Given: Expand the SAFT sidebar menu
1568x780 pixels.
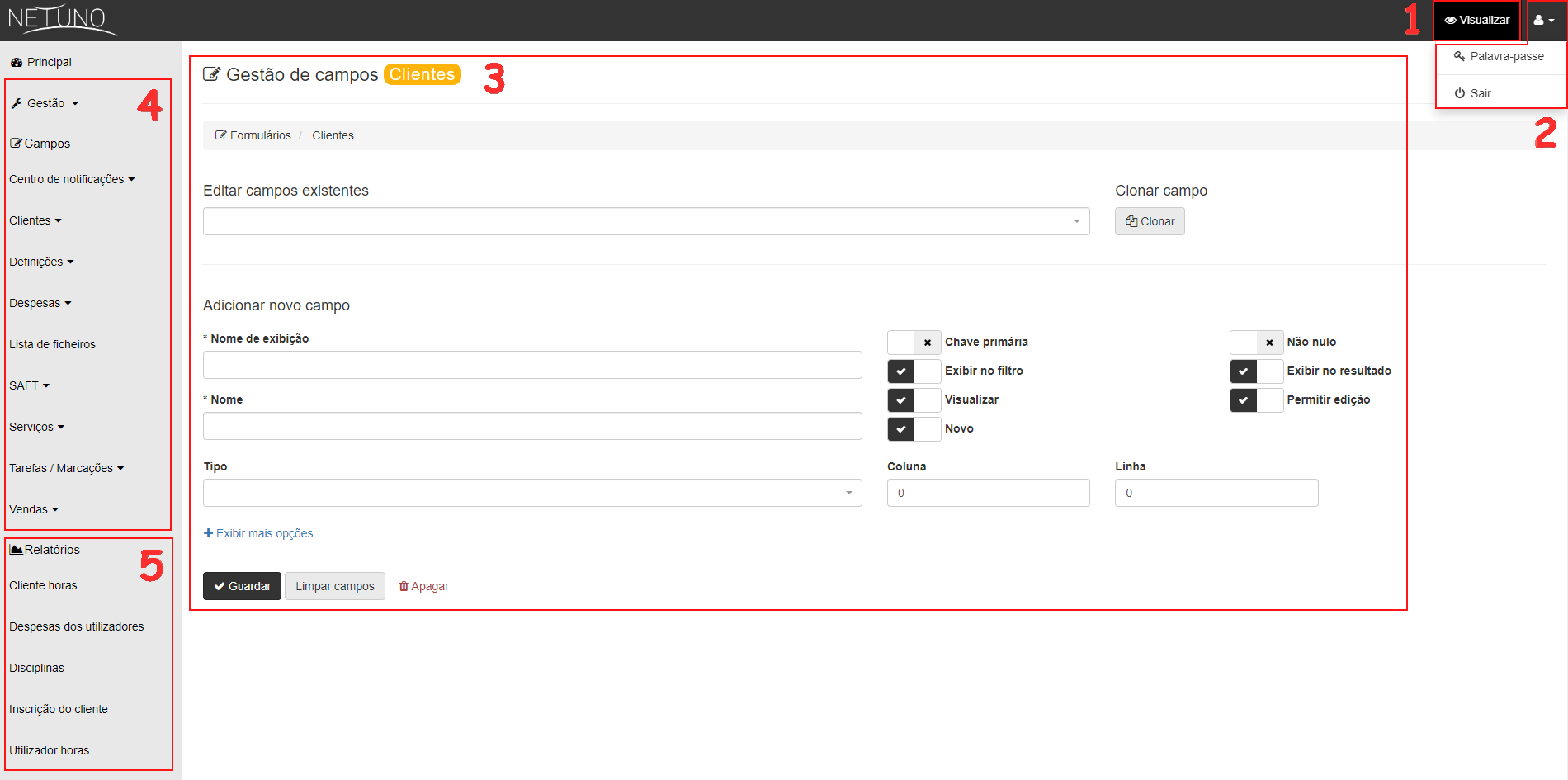Looking at the screenshot, I should [x=30, y=385].
